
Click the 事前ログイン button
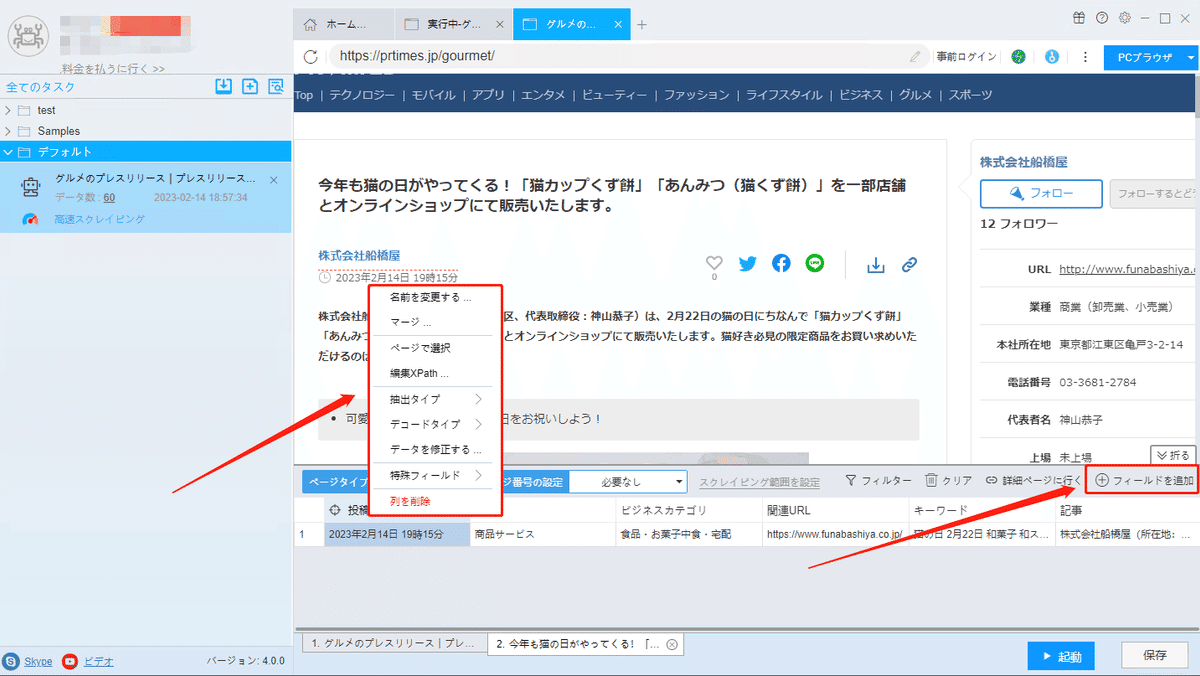coord(966,57)
